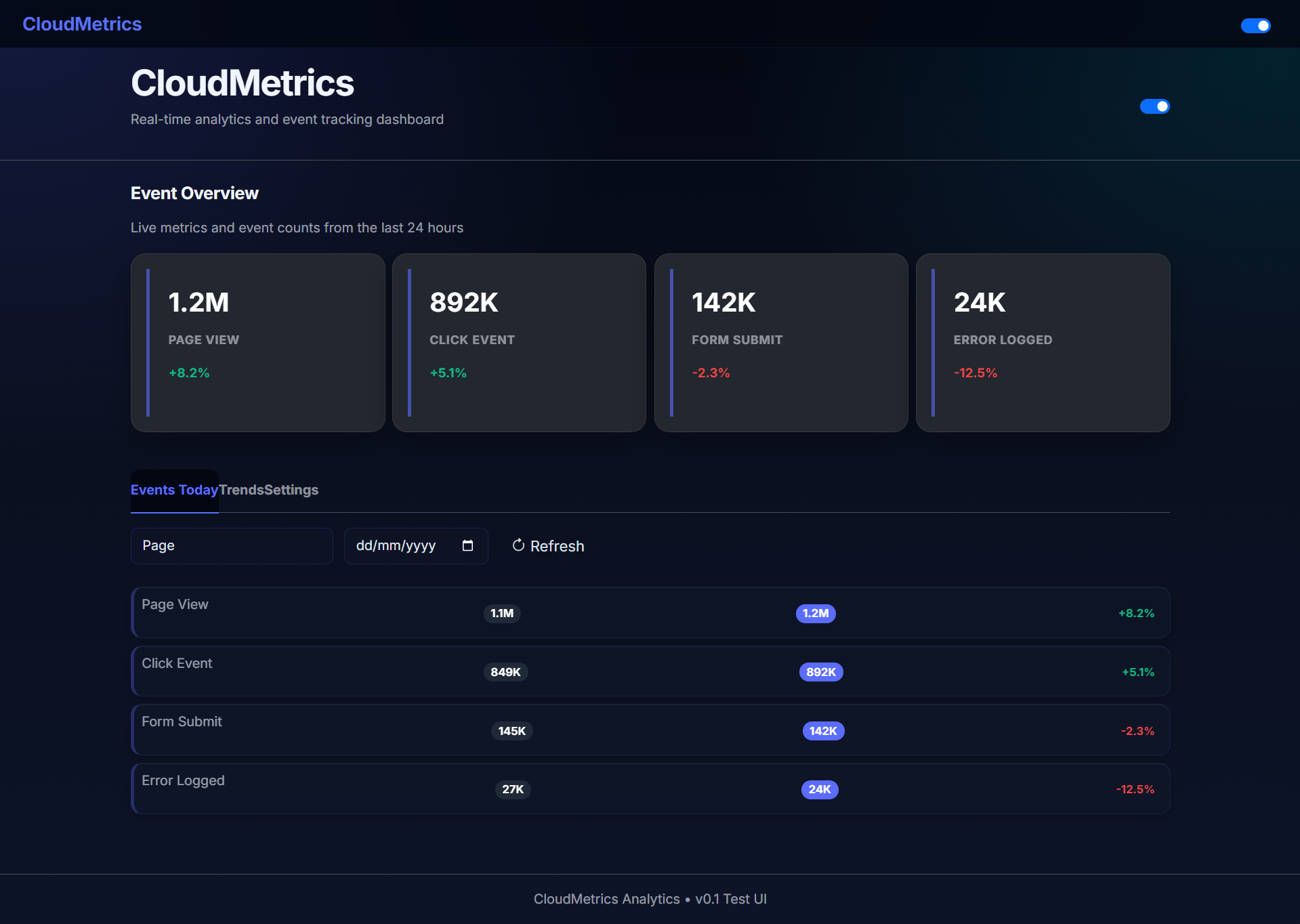Open the 1.2M Page View stat card
Image resolution: width=1300 pixels, height=924 pixels.
(x=257, y=343)
